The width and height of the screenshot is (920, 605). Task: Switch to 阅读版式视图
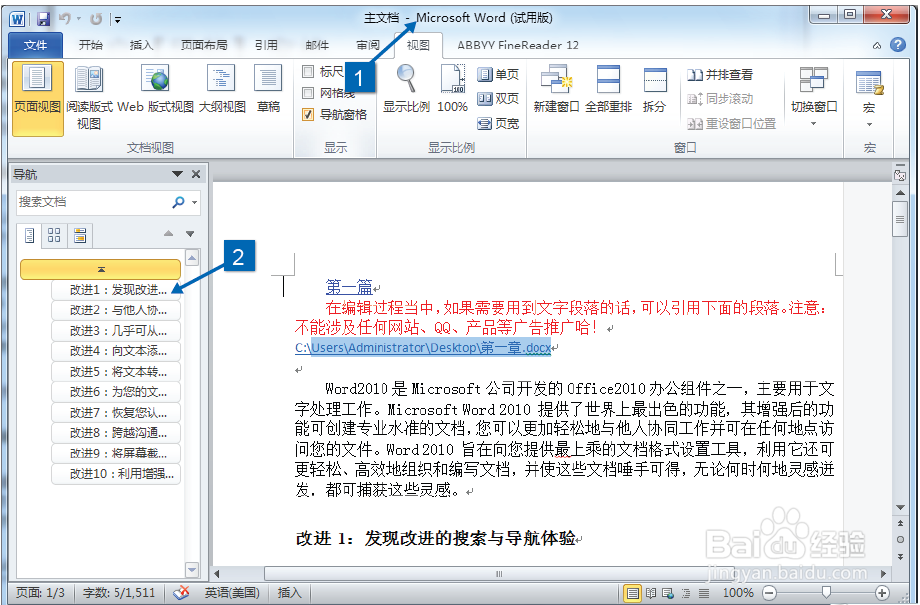pyautogui.click(x=89, y=99)
